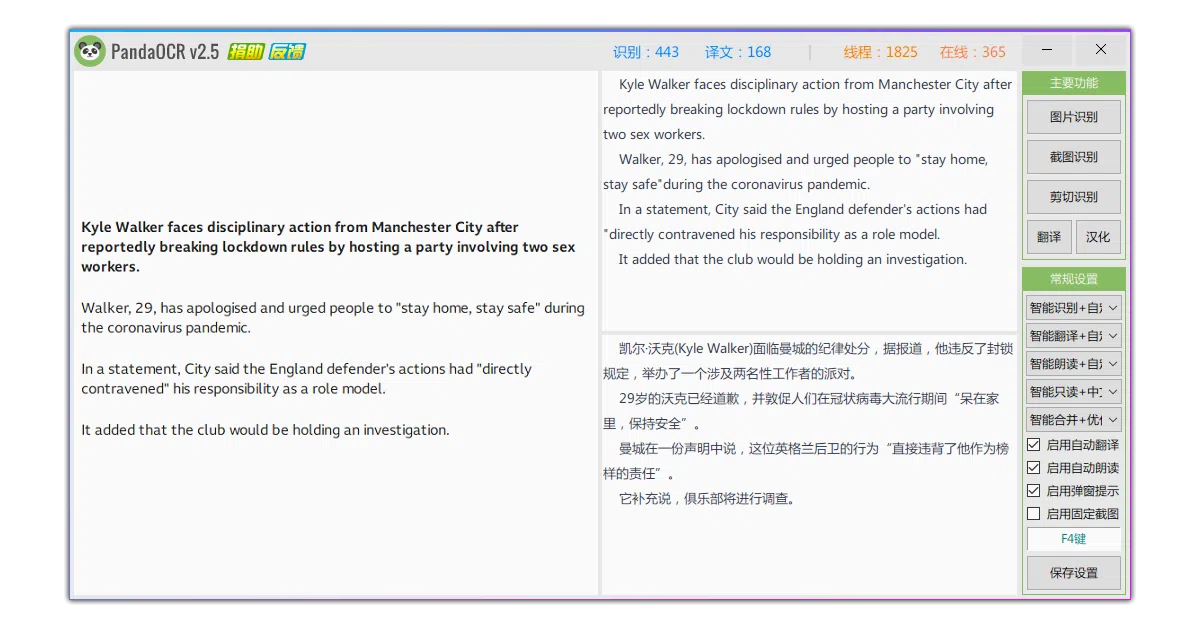
Task: Enable 启用固定截图 checkbox
Action: (x=1034, y=513)
